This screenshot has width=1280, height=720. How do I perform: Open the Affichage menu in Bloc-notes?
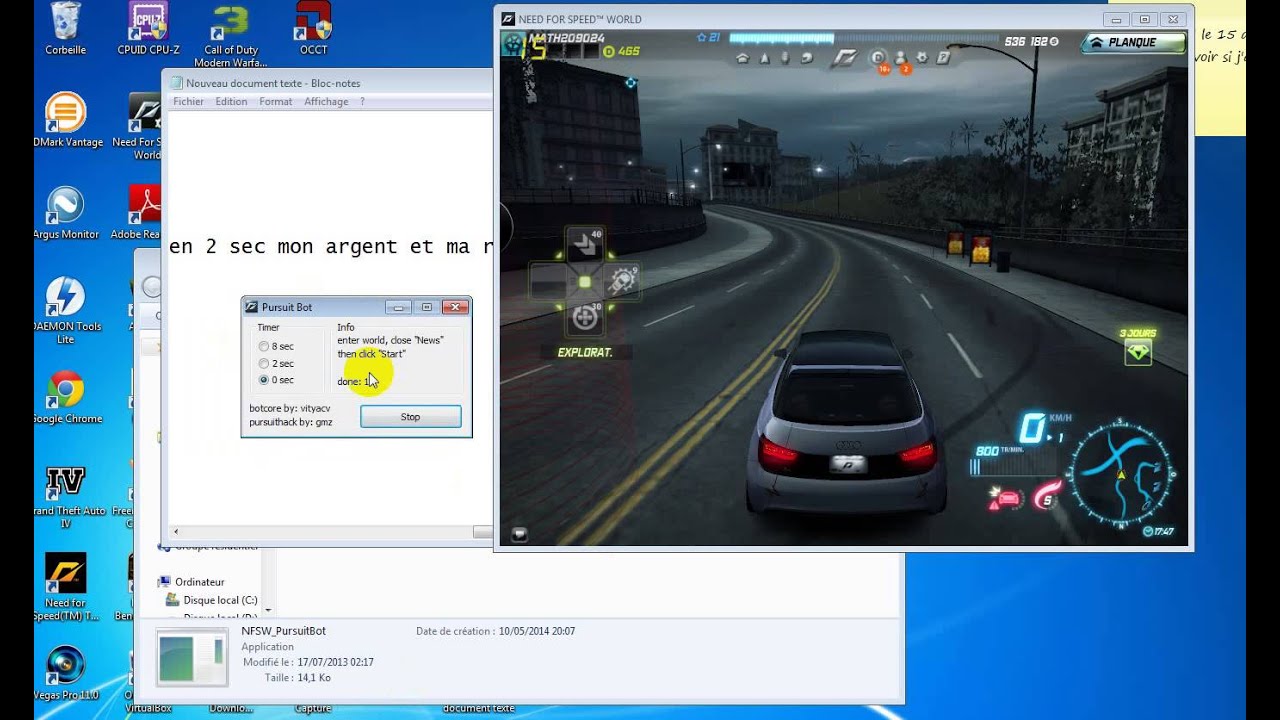(x=326, y=102)
